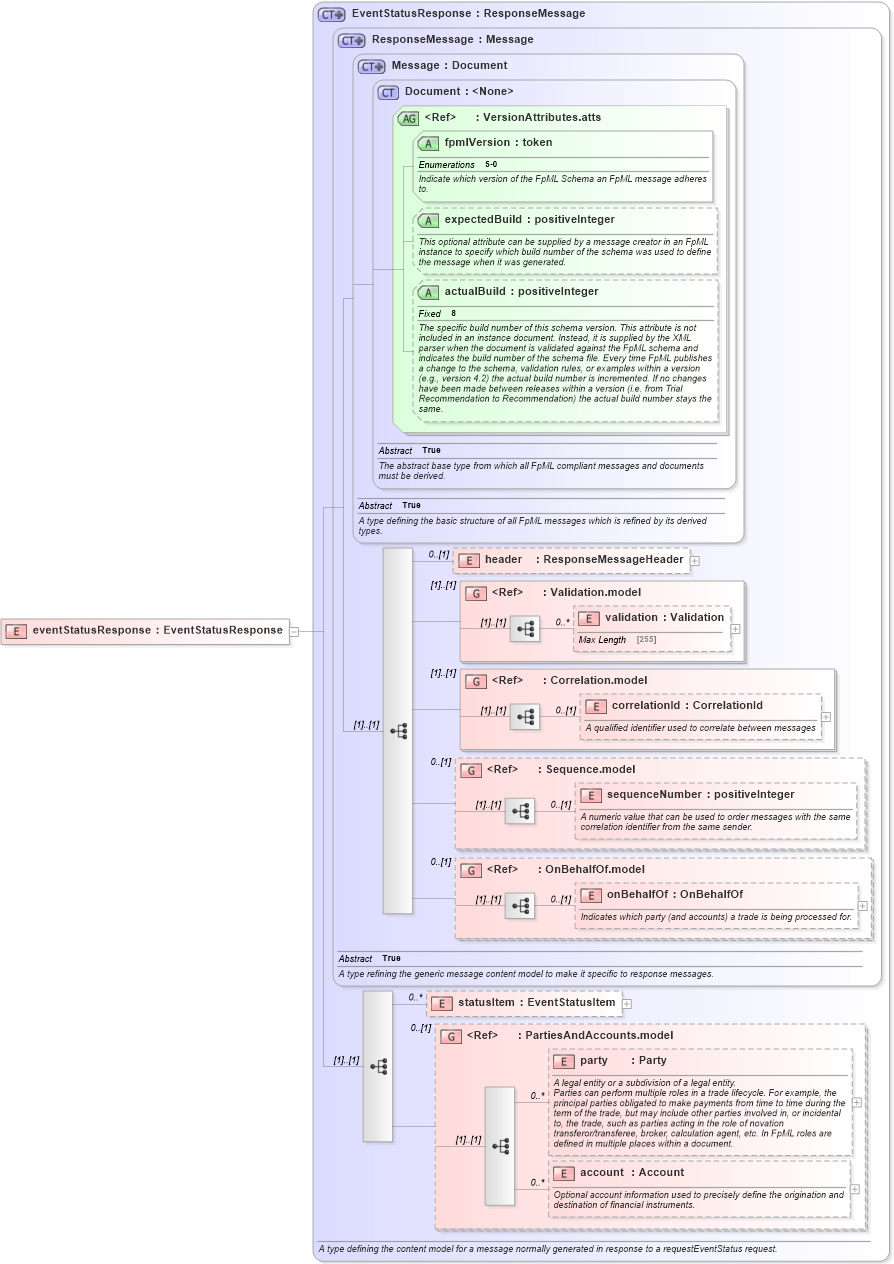The height and width of the screenshot is (1264, 894).
Task: Click the CT icon beside Document : <None>
Action: pos(389,92)
